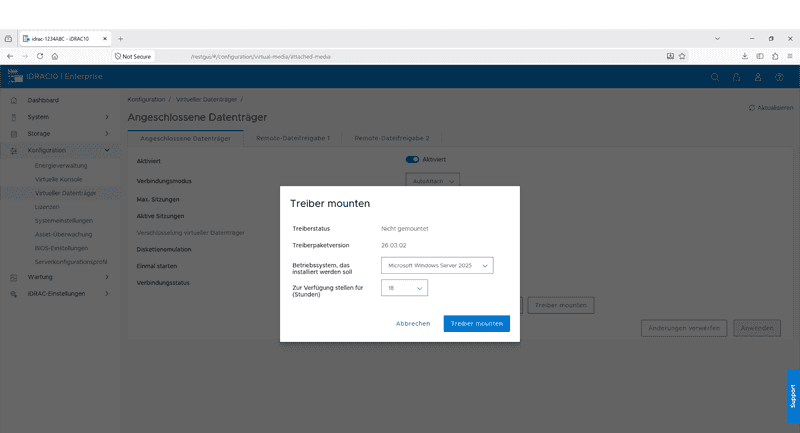The image size is (800, 433).
Task: Click the Wartung sidebar icon
Action: (x=14, y=277)
